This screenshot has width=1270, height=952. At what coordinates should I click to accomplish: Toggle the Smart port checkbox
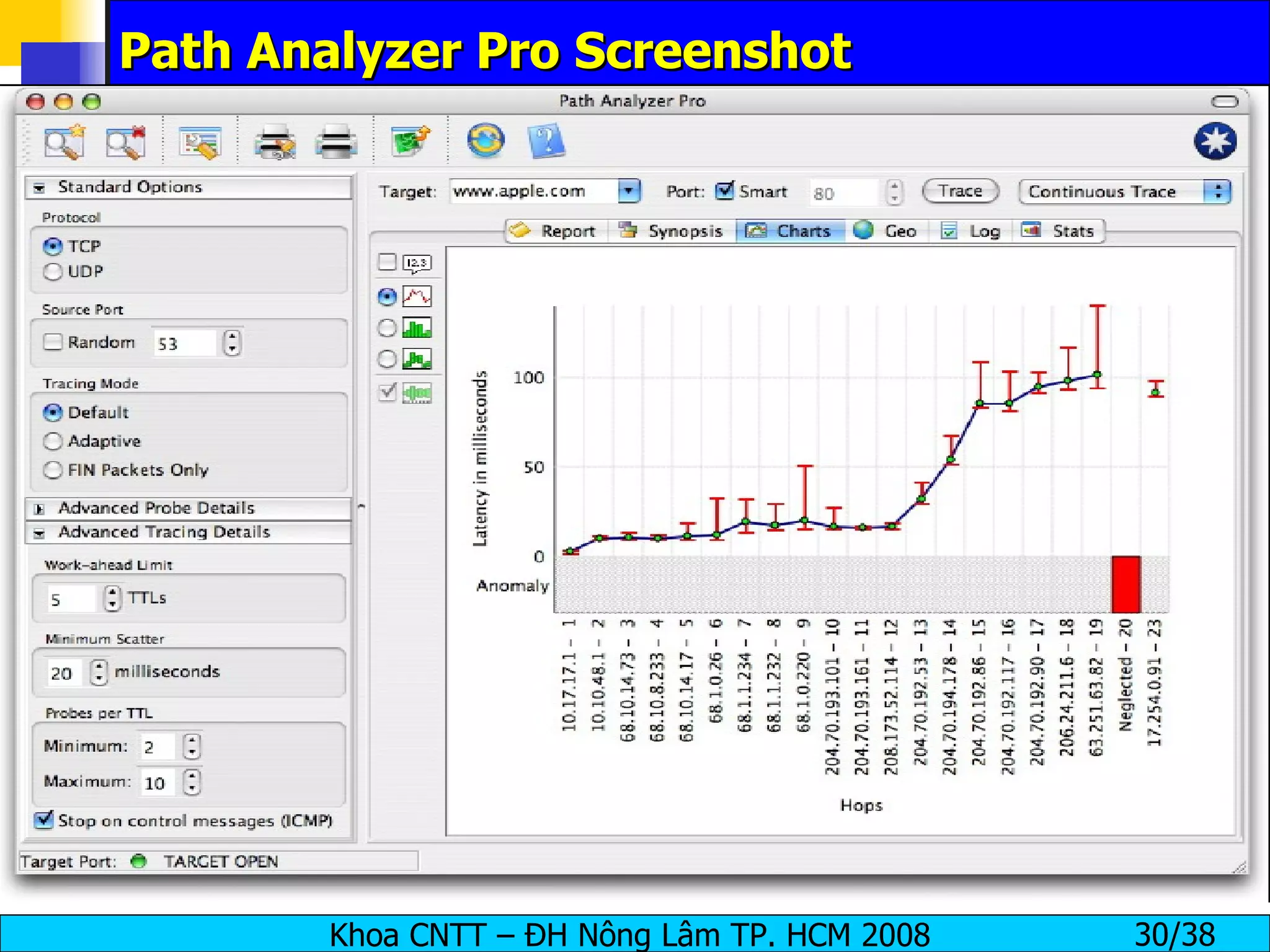pos(724,190)
